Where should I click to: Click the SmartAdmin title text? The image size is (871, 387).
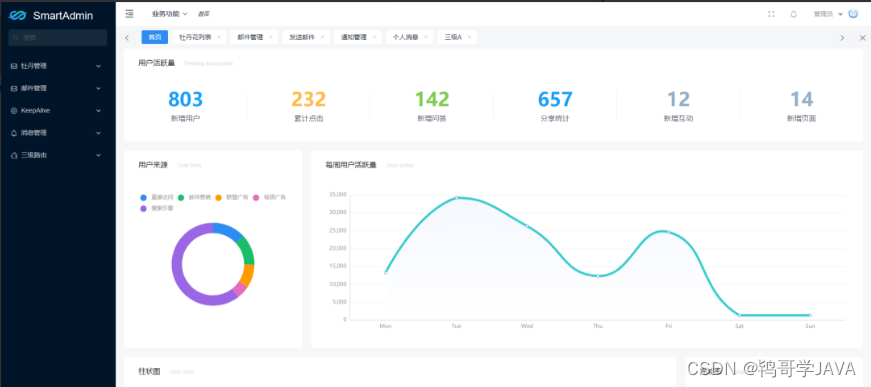point(63,16)
